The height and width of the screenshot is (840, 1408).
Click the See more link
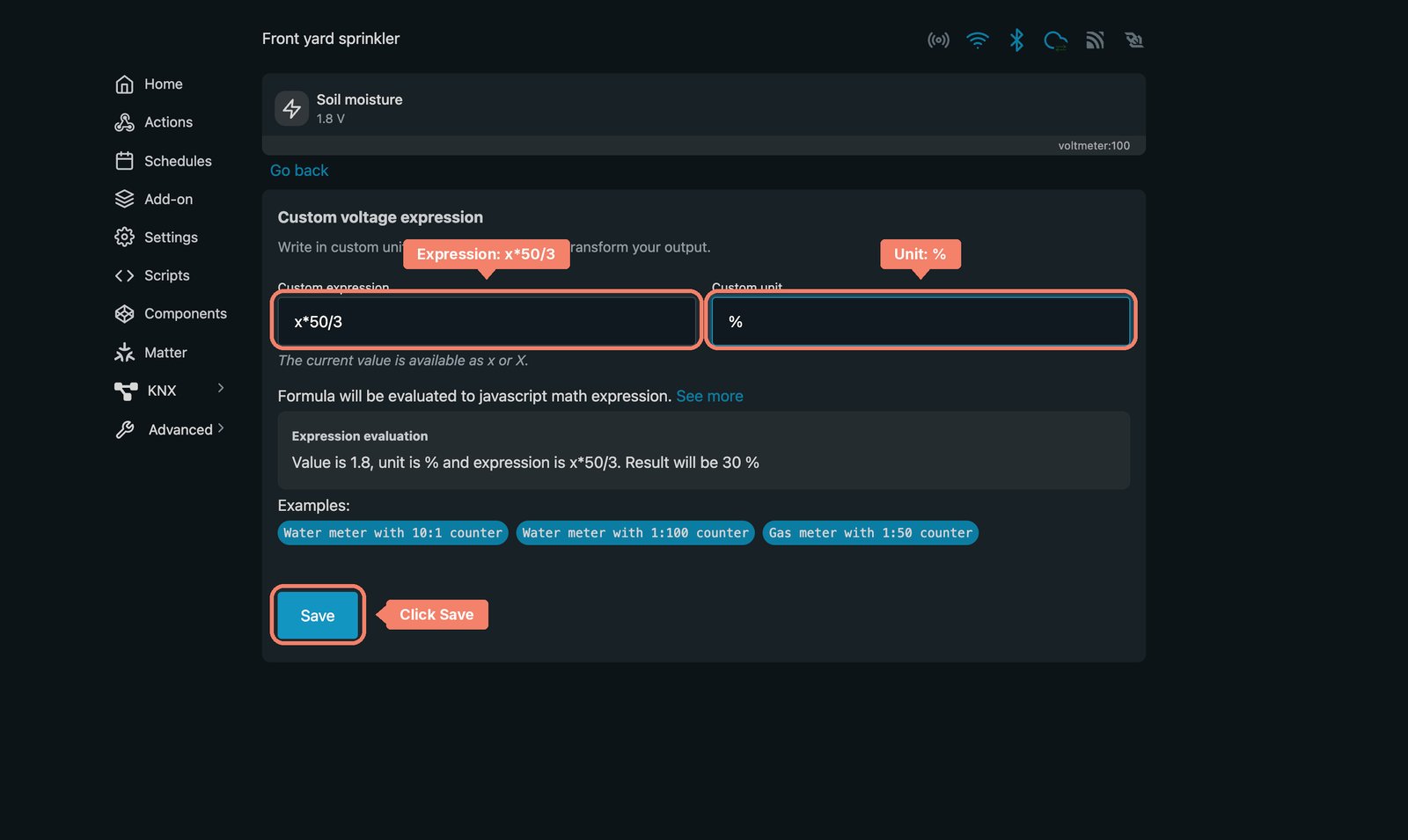pos(709,397)
